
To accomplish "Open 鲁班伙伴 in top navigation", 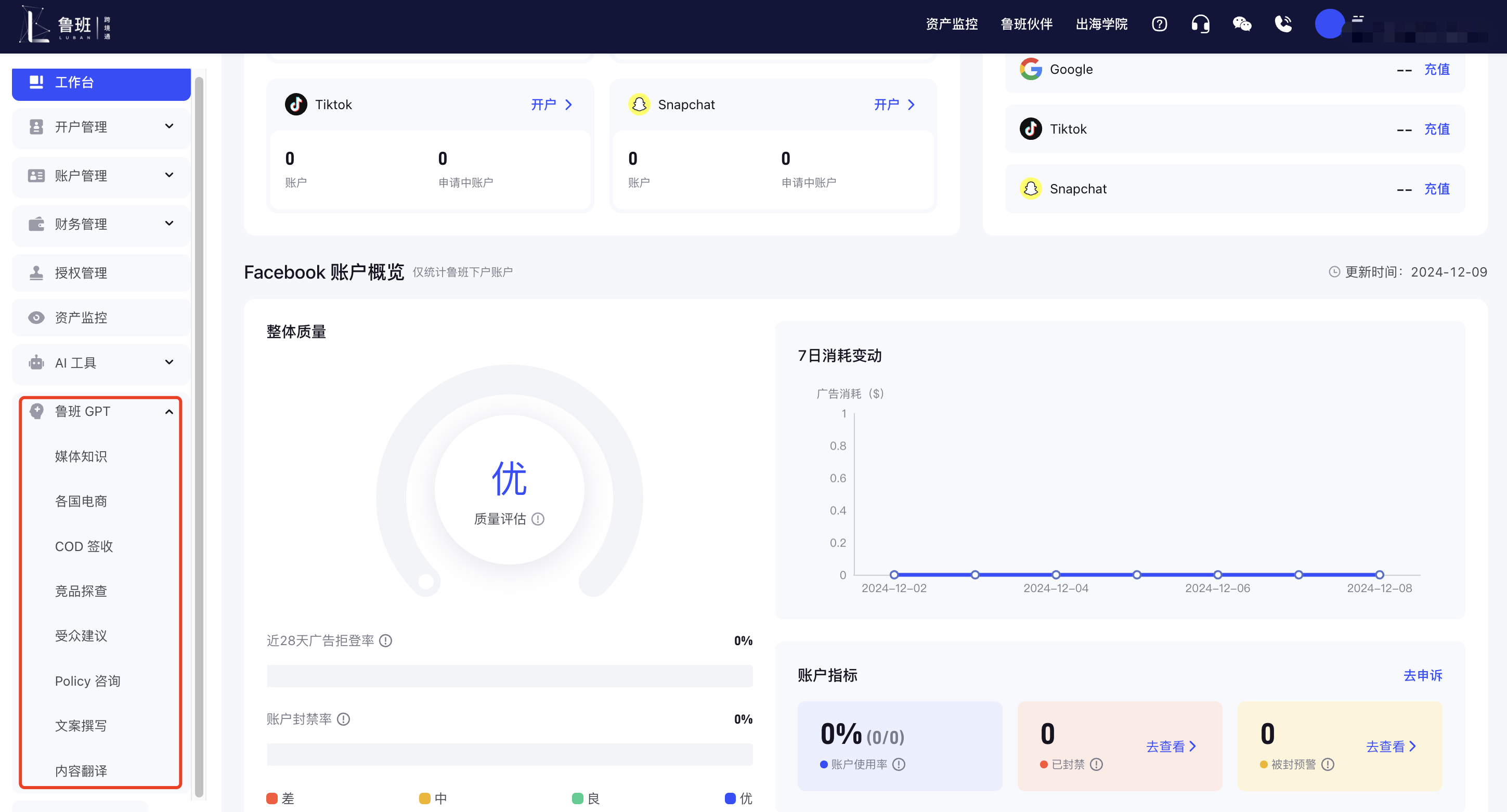I will [x=1027, y=24].
